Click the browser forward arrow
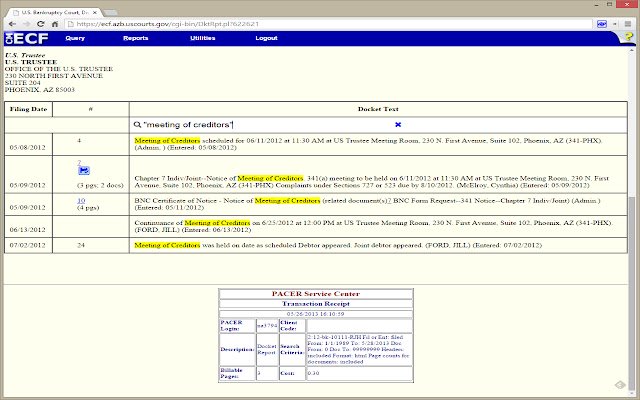Viewport: 640px width, 400px height. click(x=27, y=24)
